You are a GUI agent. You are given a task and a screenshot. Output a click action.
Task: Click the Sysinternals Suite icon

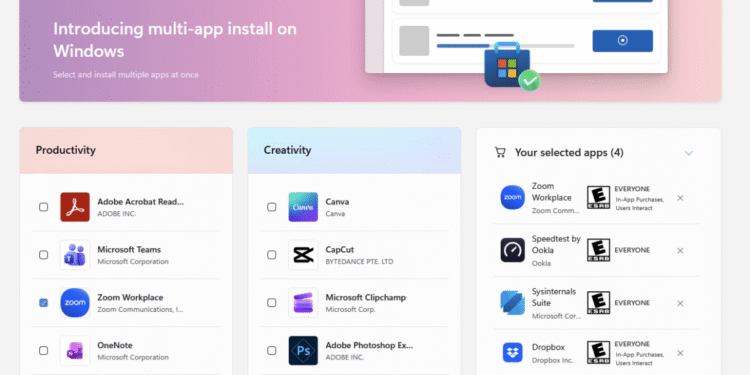pos(513,303)
